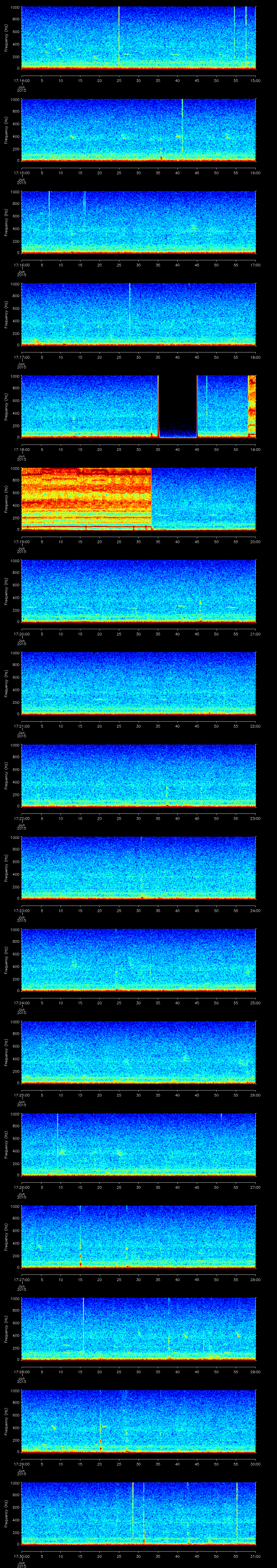Click the spectrogram plot beginning at 17:16:00
Viewport: 277px width, 1568px height.
click(x=139, y=222)
